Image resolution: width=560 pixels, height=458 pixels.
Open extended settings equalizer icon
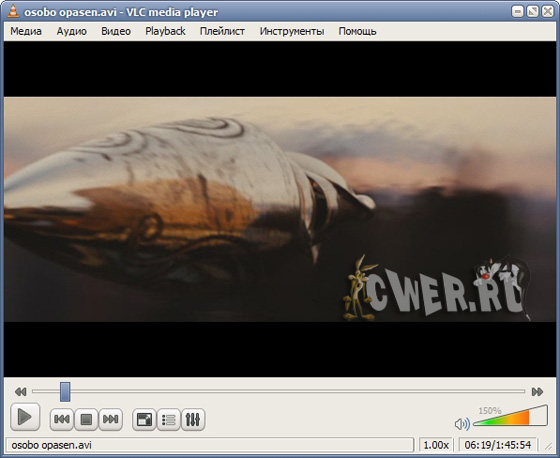pyautogui.click(x=193, y=419)
